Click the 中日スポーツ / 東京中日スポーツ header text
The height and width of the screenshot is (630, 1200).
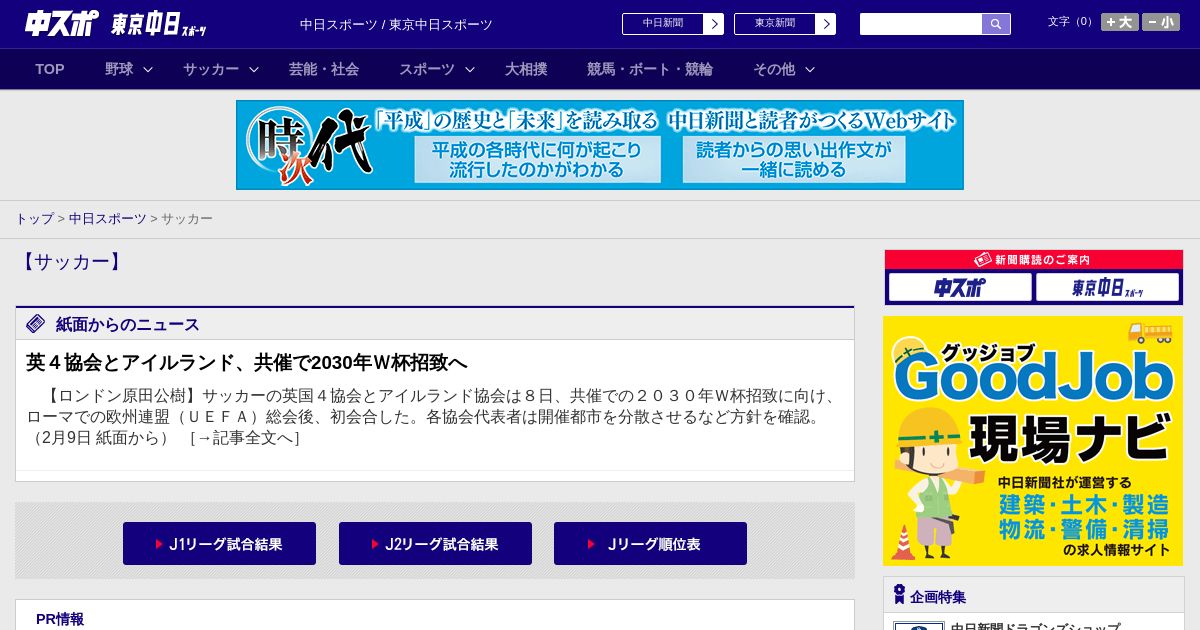(x=396, y=25)
